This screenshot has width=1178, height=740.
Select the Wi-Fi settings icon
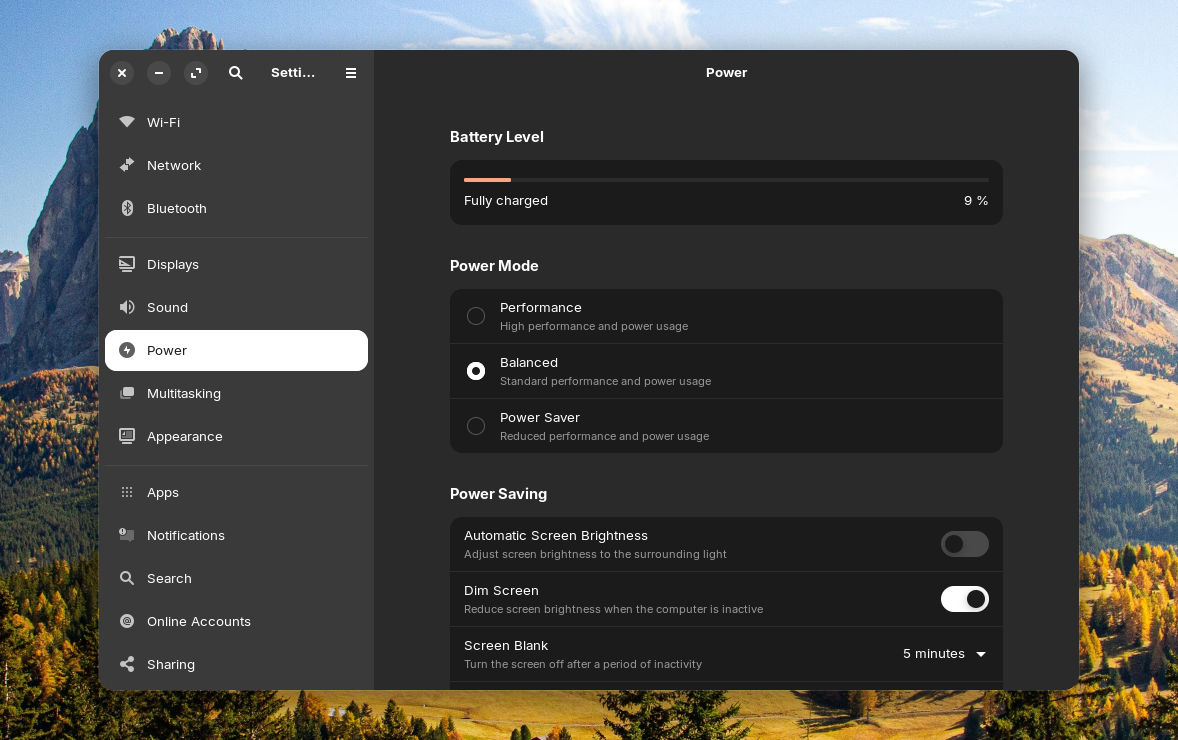[127, 122]
